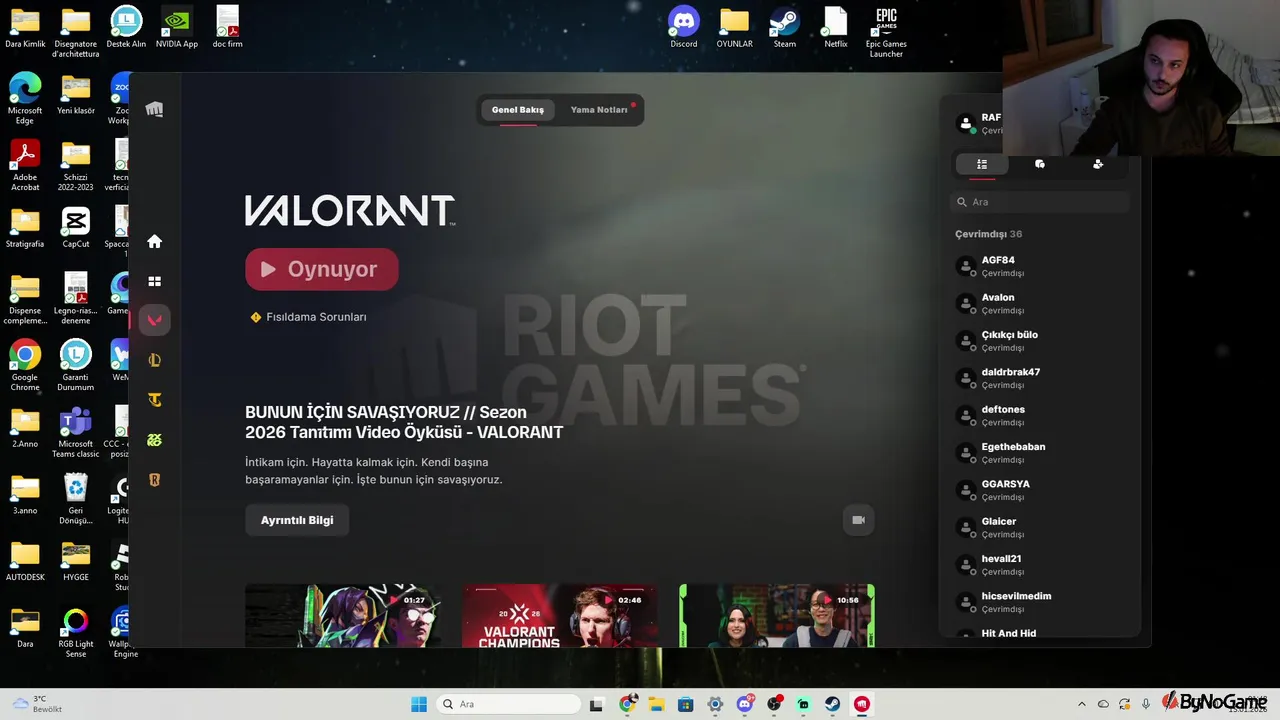Select the Legends of Runeterra sidebar icon
The height and width of the screenshot is (720, 1280).
click(x=154, y=480)
